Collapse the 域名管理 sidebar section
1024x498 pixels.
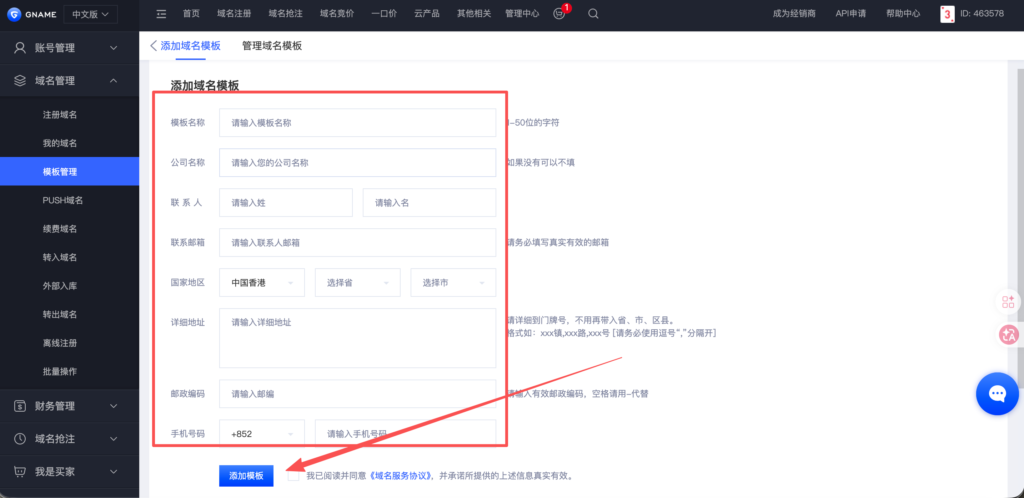[x=114, y=80]
